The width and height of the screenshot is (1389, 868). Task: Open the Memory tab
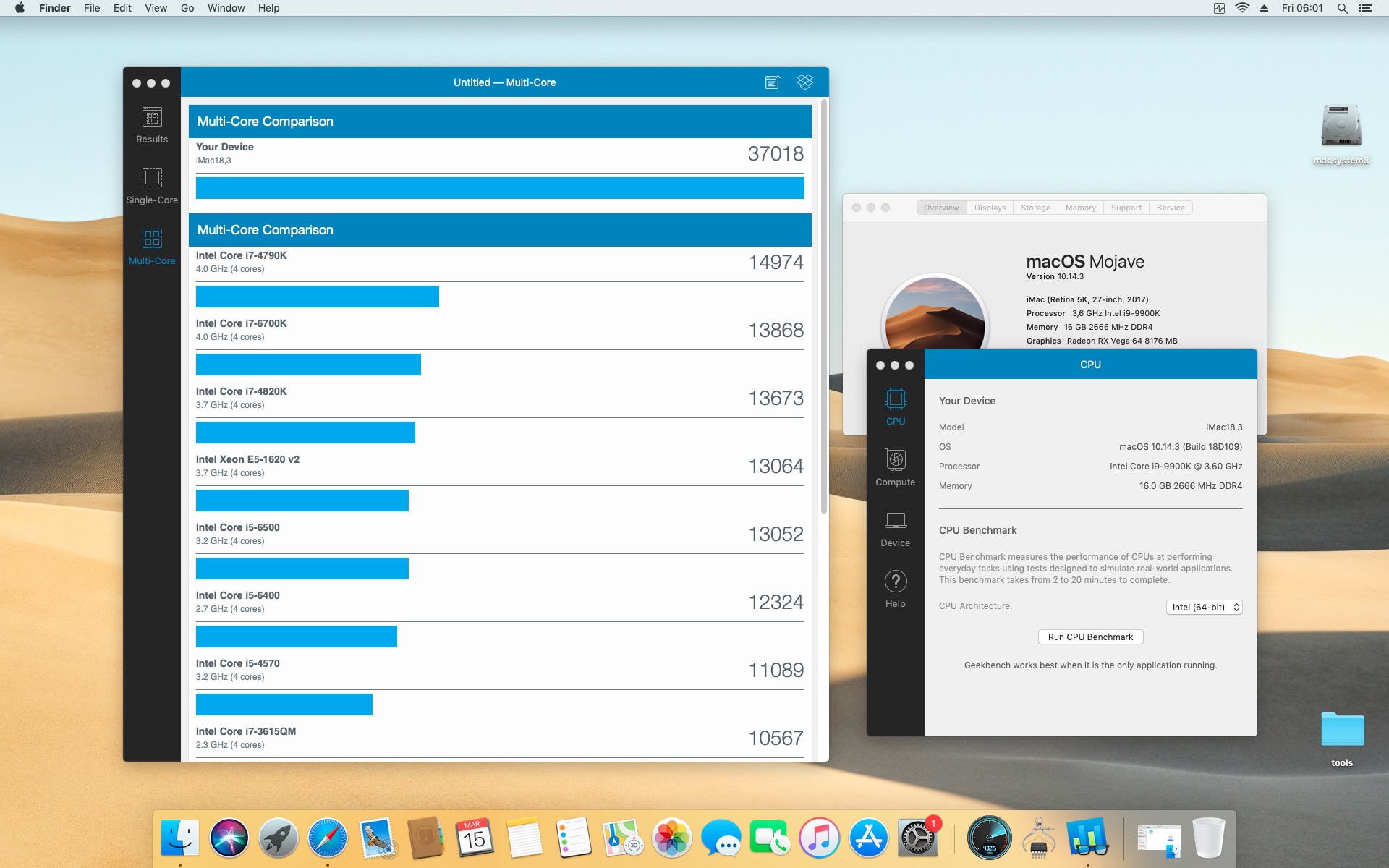point(1080,208)
